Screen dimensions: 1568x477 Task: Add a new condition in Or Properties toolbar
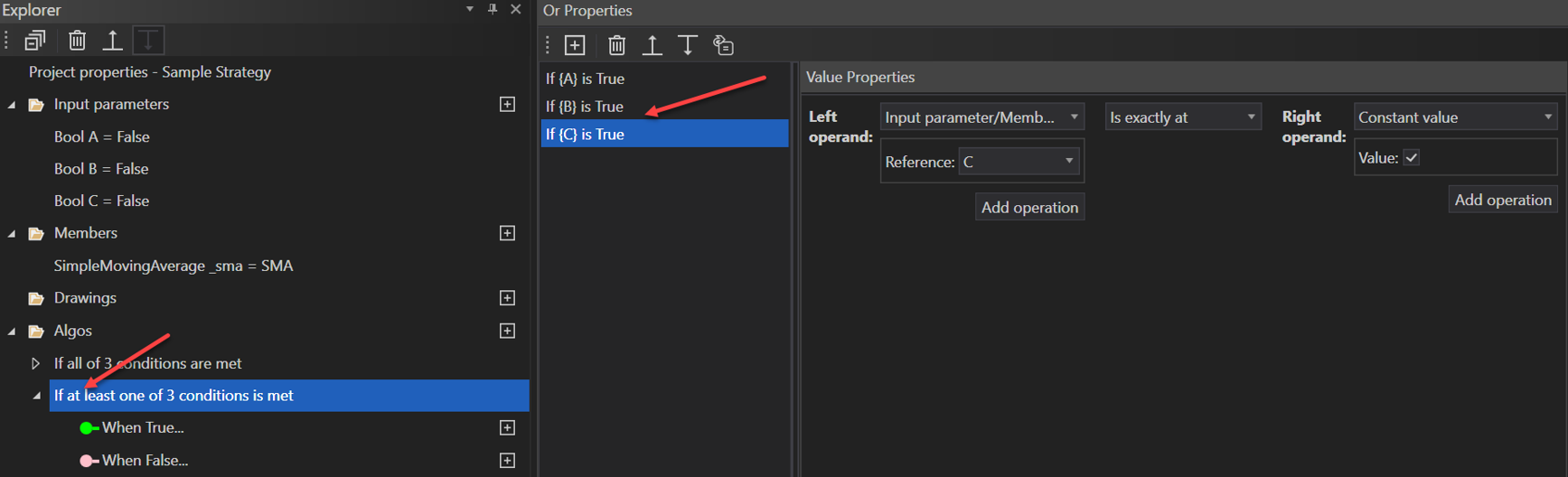click(x=575, y=45)
